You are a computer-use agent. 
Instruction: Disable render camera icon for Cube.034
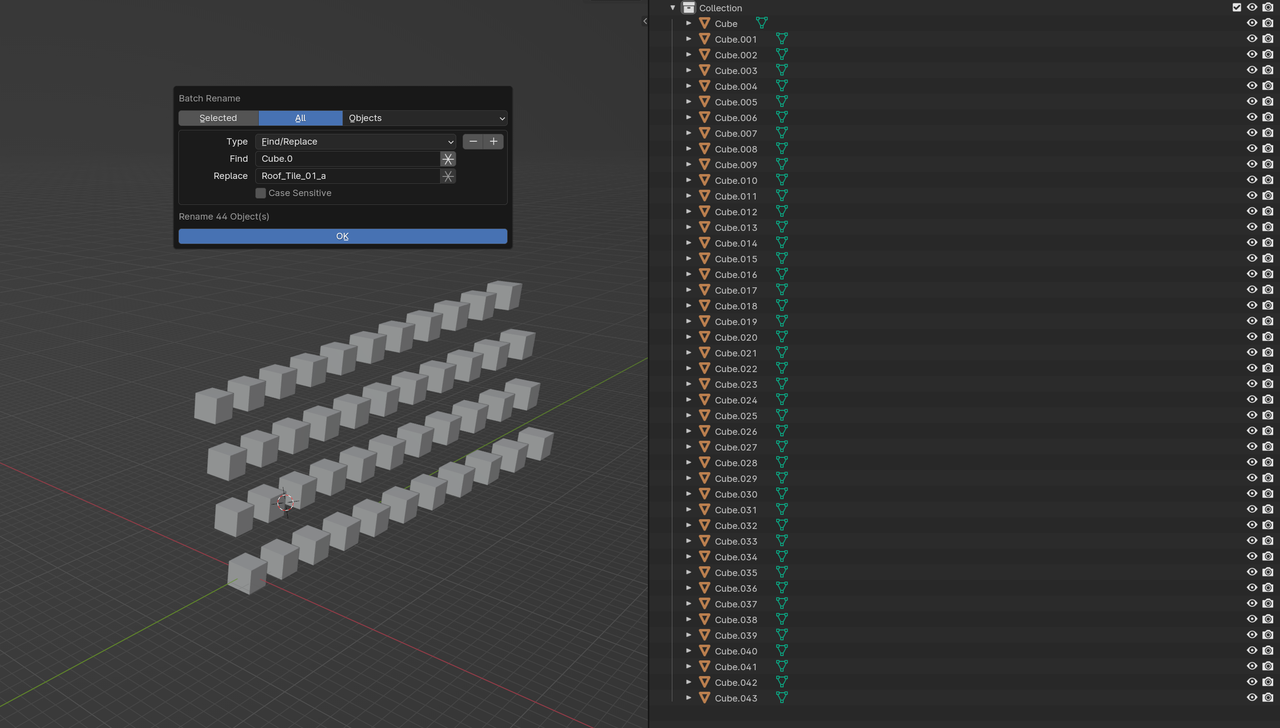pyautogui.click(x=1268, y=557)
